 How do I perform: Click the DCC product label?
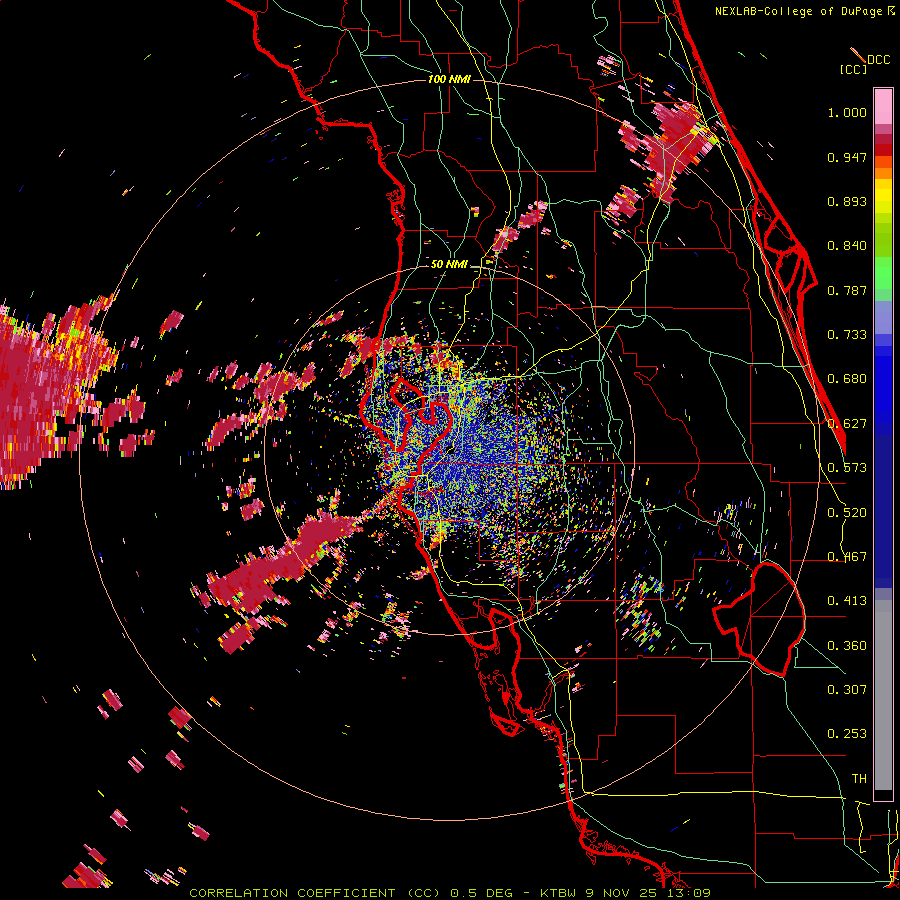click(x=878, y=60)
